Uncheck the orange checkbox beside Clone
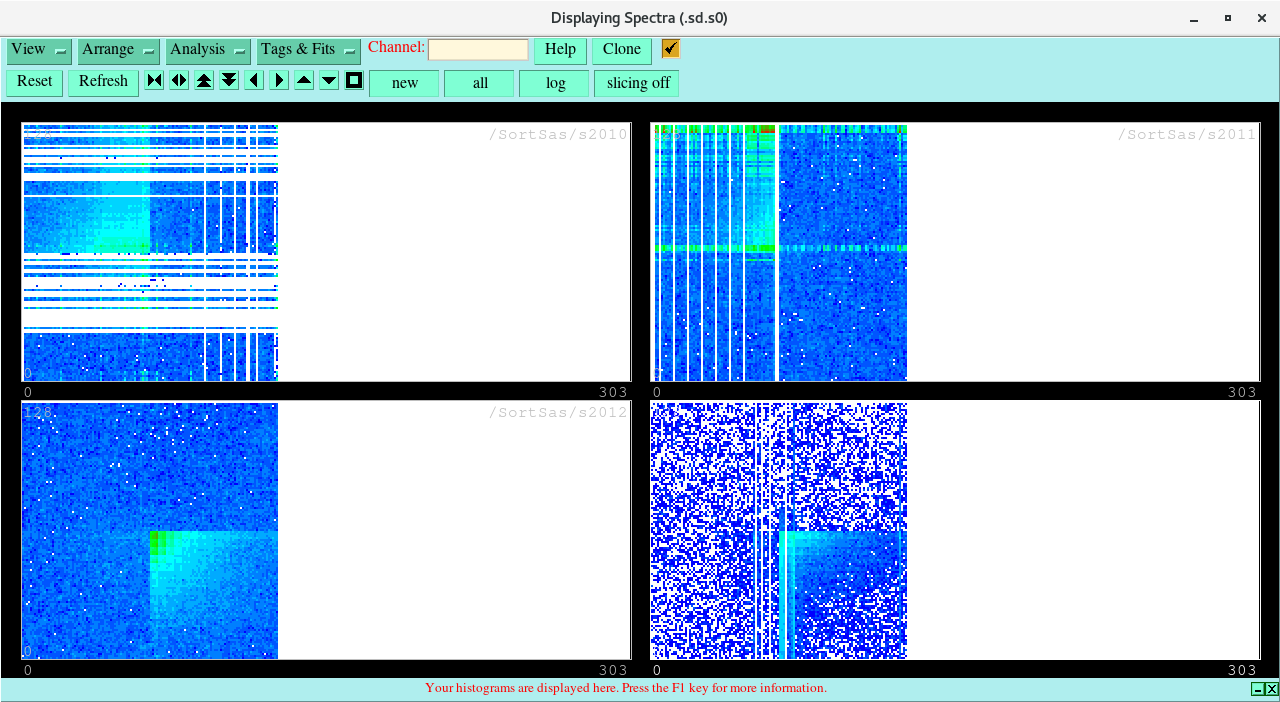The height and width of the screenshot is (702, 1280). pos(669,47)
